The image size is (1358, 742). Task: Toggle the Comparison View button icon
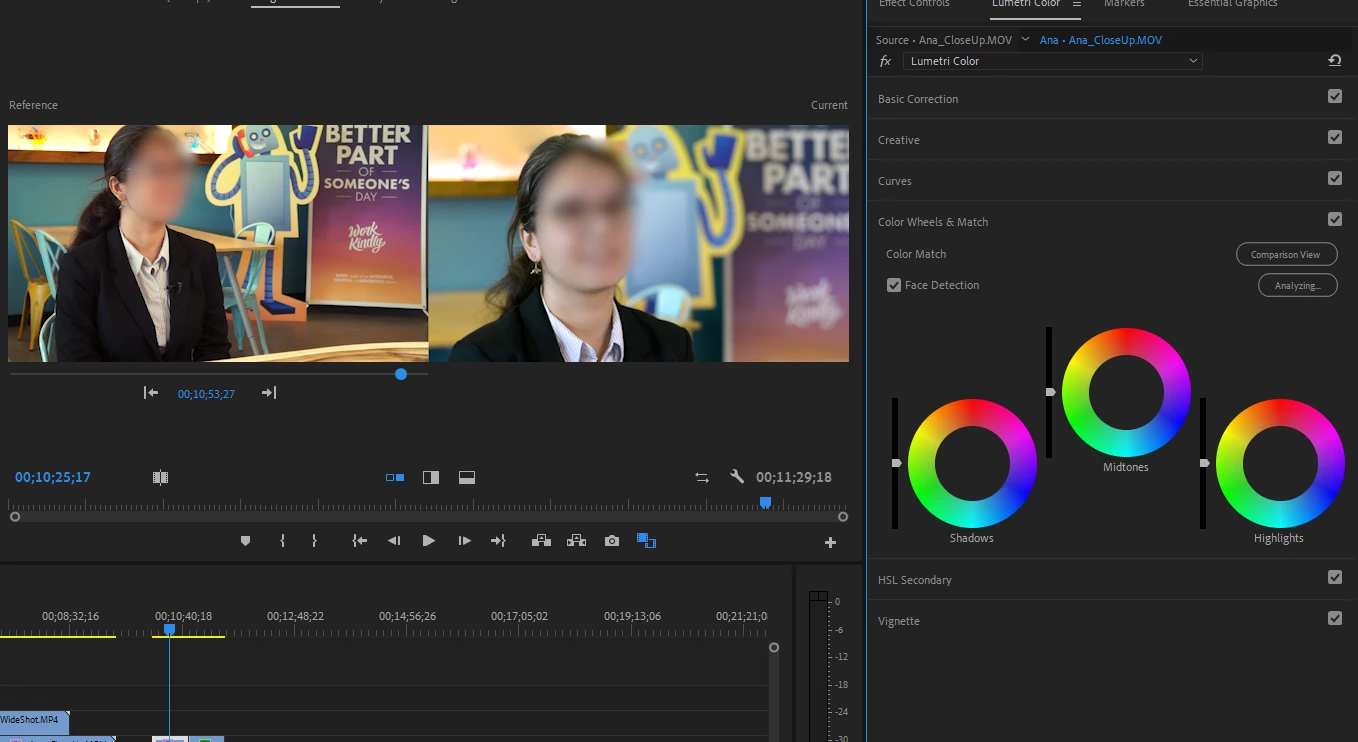646,541
